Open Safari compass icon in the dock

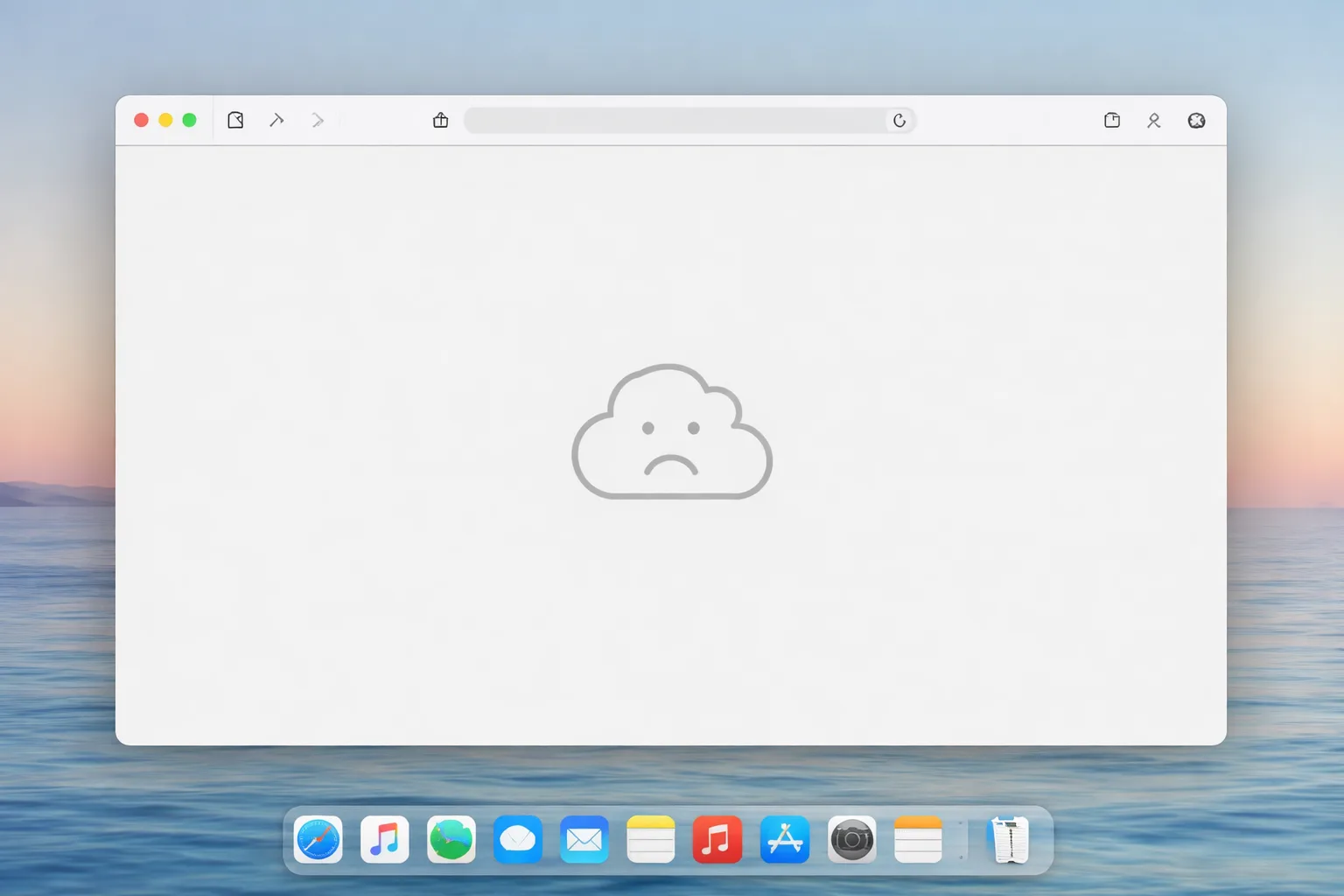coord(318,840)
